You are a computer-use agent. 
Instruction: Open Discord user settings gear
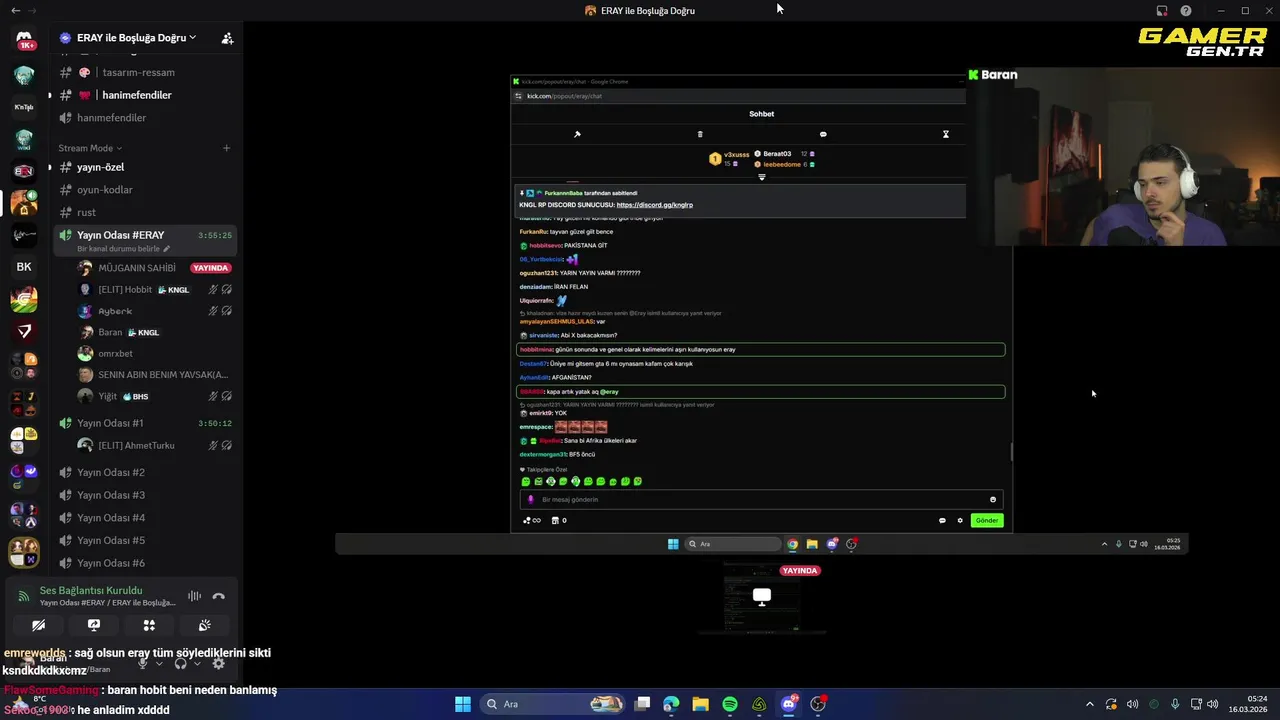pyautogui.click(x=219, y=663)
